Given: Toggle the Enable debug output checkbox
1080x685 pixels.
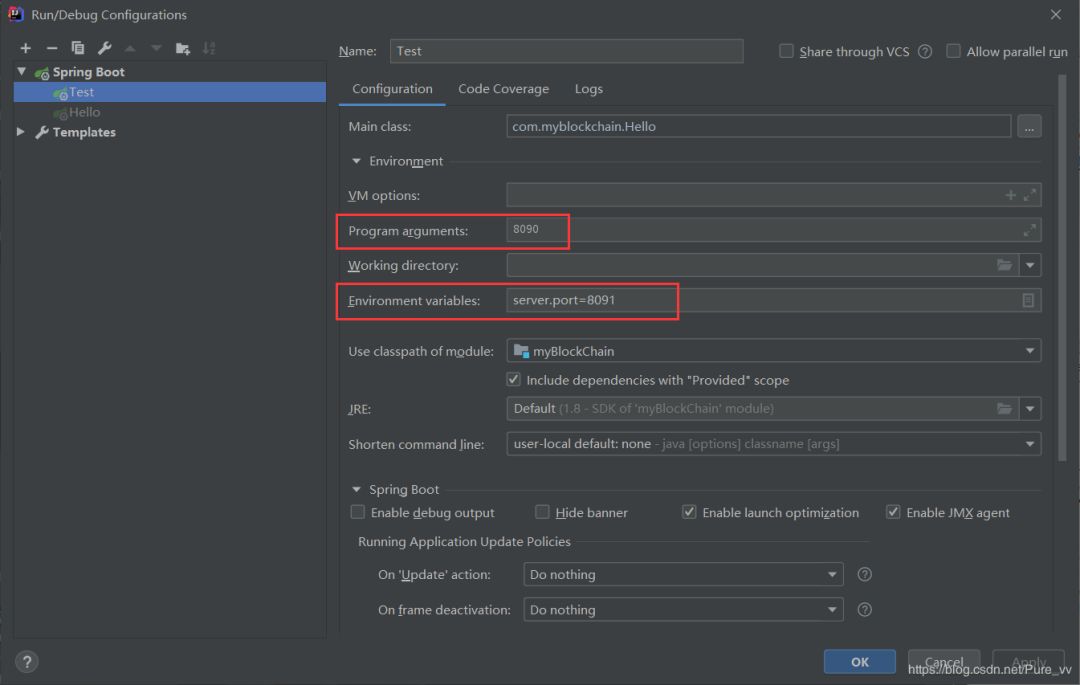Looking at the screenshot, I should [x=358, y=512].
